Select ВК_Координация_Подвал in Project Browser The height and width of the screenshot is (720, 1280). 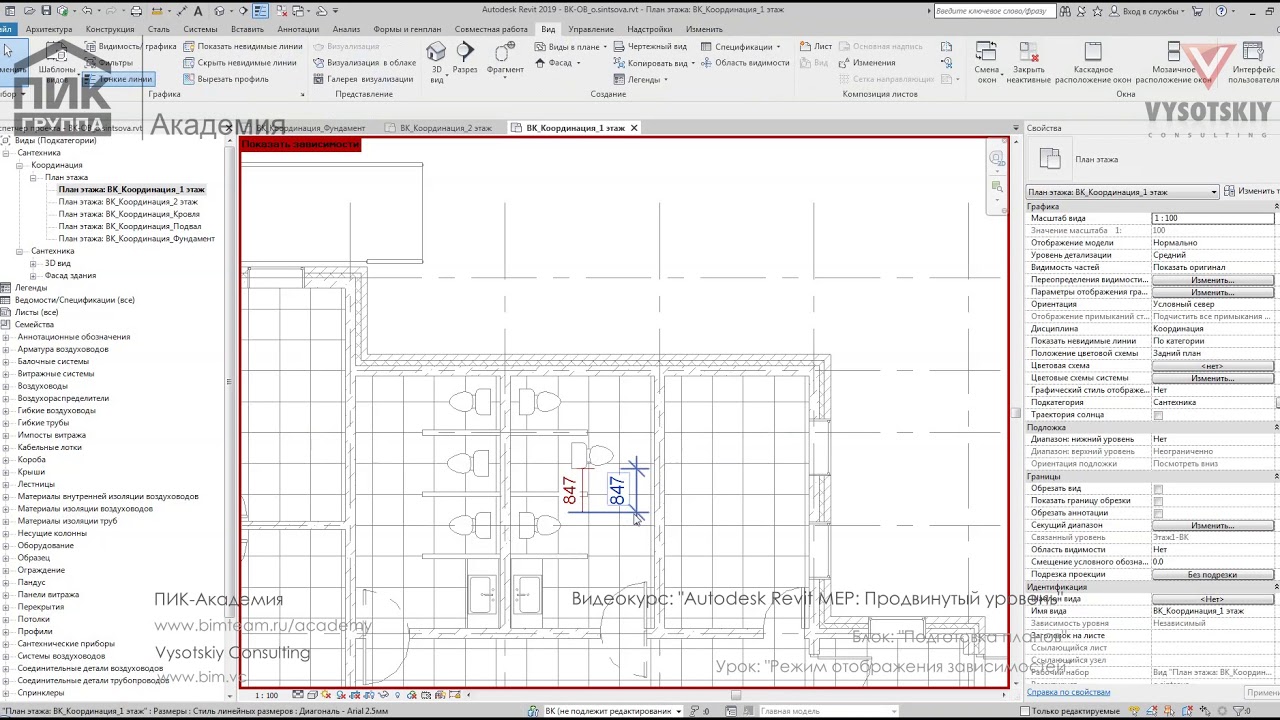coord(130,226)
